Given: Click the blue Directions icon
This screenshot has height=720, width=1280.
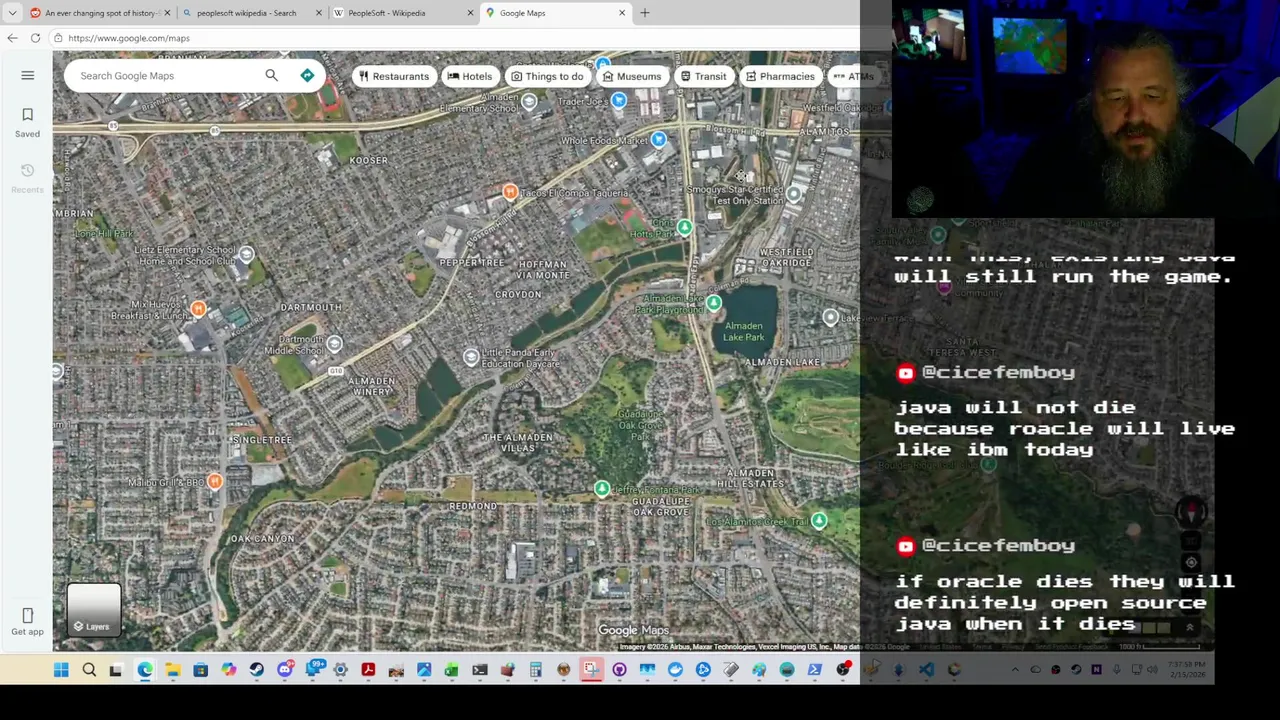Looking at the screenshot, I should coord(307,75).
